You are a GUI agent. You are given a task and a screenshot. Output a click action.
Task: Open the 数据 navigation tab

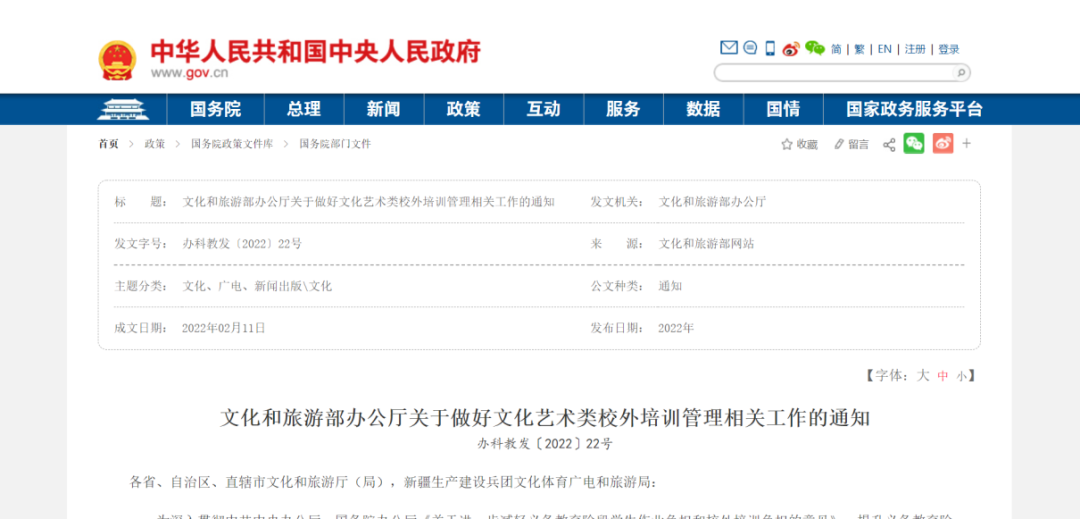click(x=703, y=109)
